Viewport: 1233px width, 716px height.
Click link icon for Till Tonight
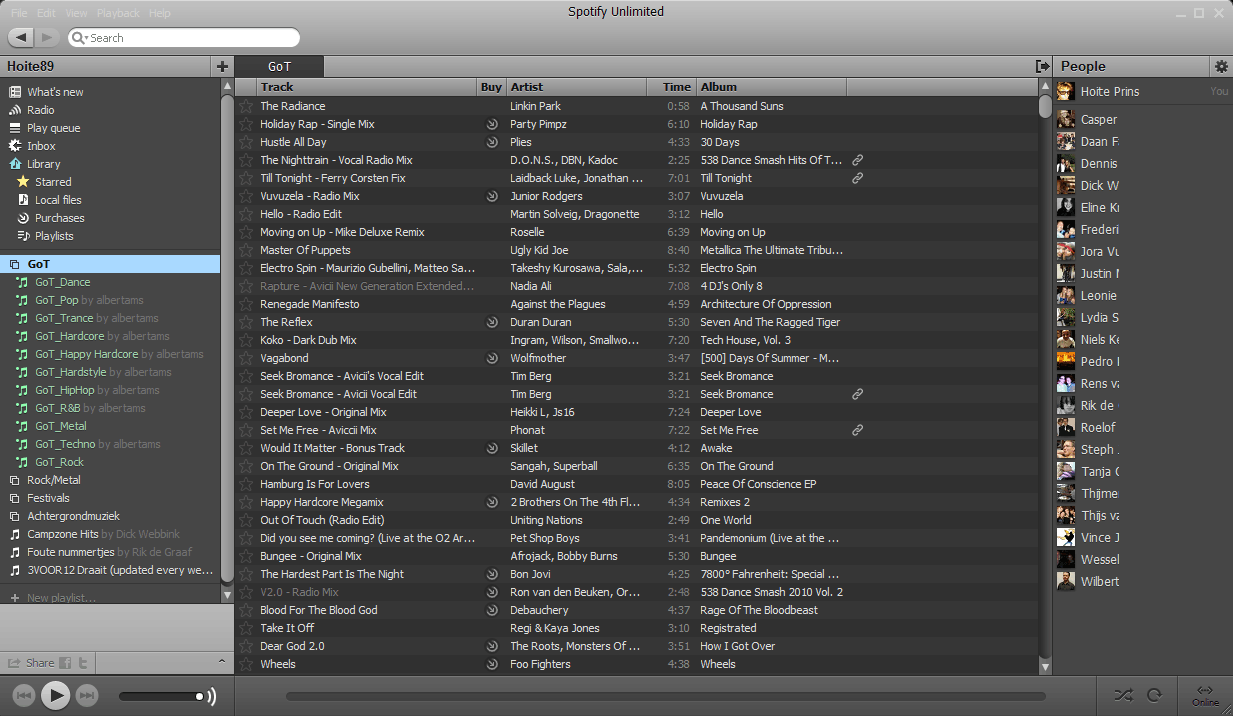857,178
